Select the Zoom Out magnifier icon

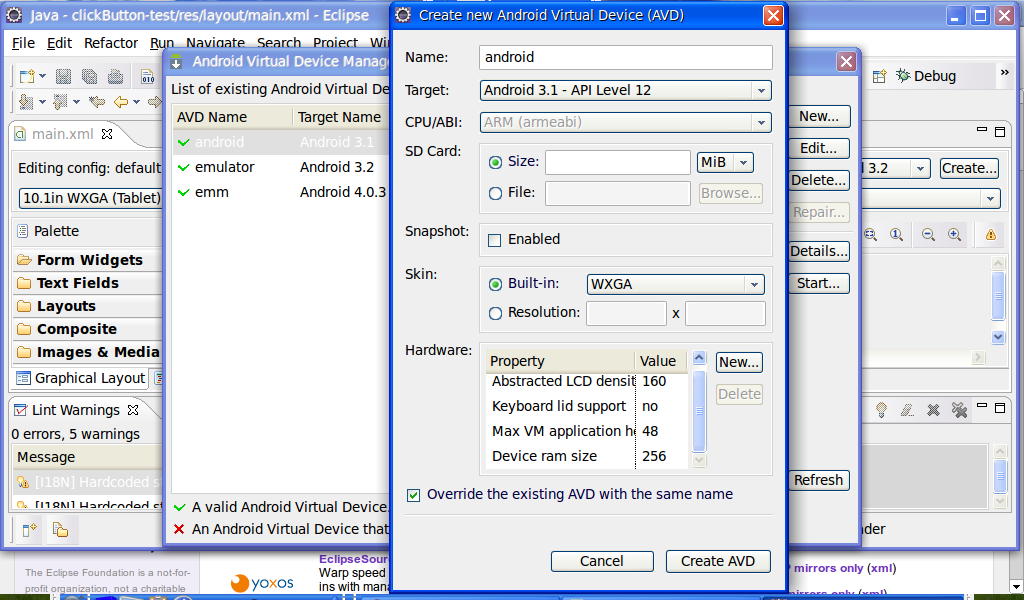click(928, 234)
